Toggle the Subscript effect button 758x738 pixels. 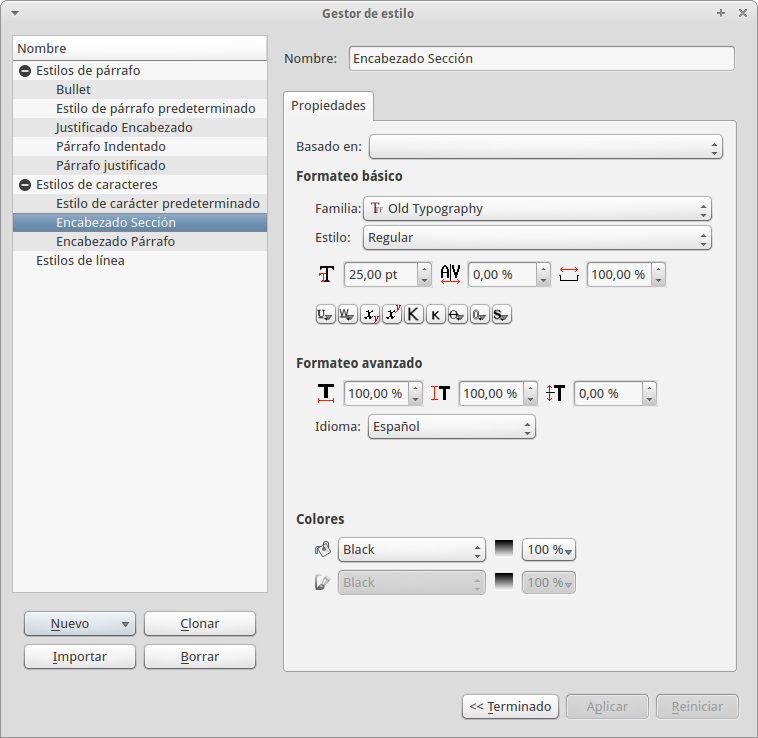coord(370,315)
